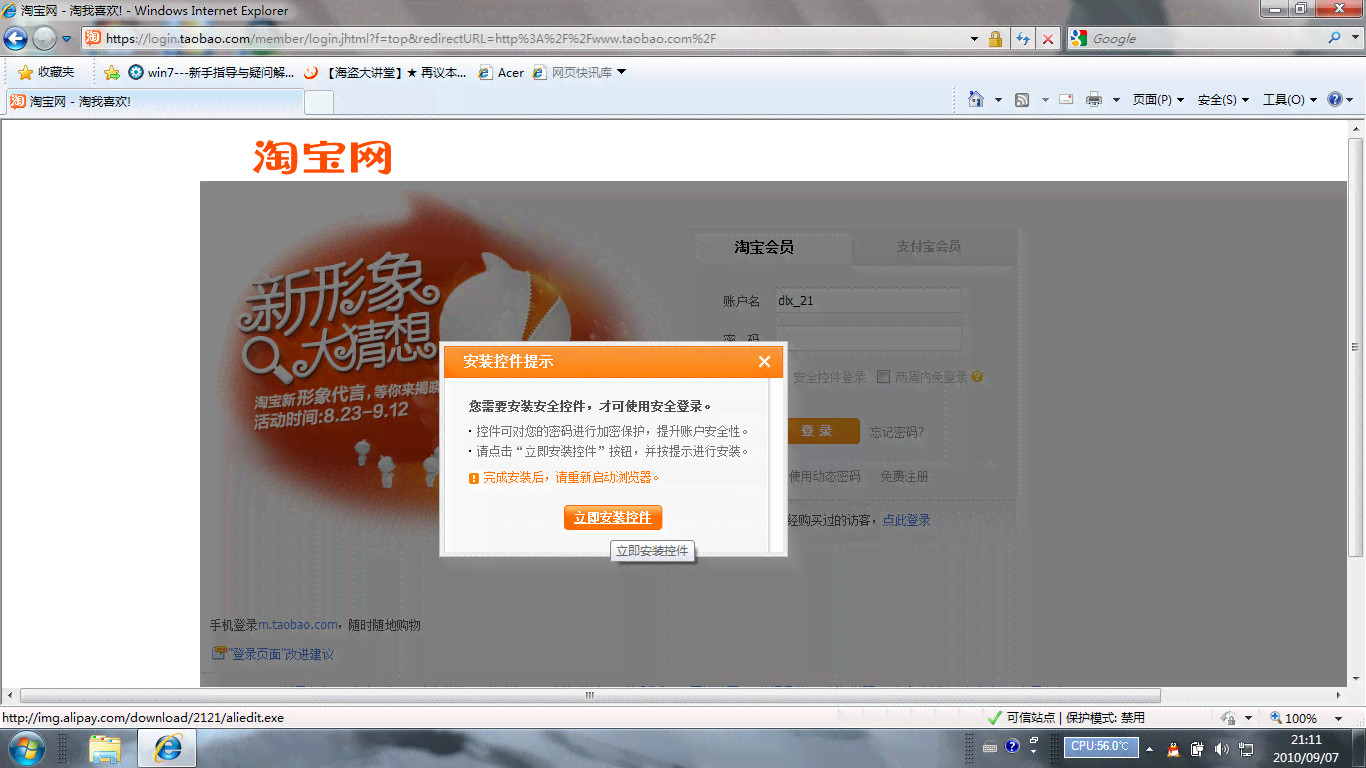Open the 【海盗大讲堂】 favorite link

coord(386,72)
